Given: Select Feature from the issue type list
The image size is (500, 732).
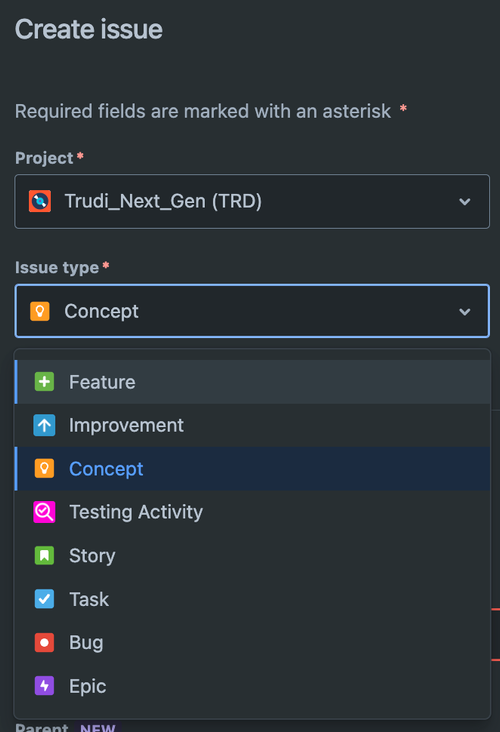Looking at the screenshot, I should coord(252,382).
